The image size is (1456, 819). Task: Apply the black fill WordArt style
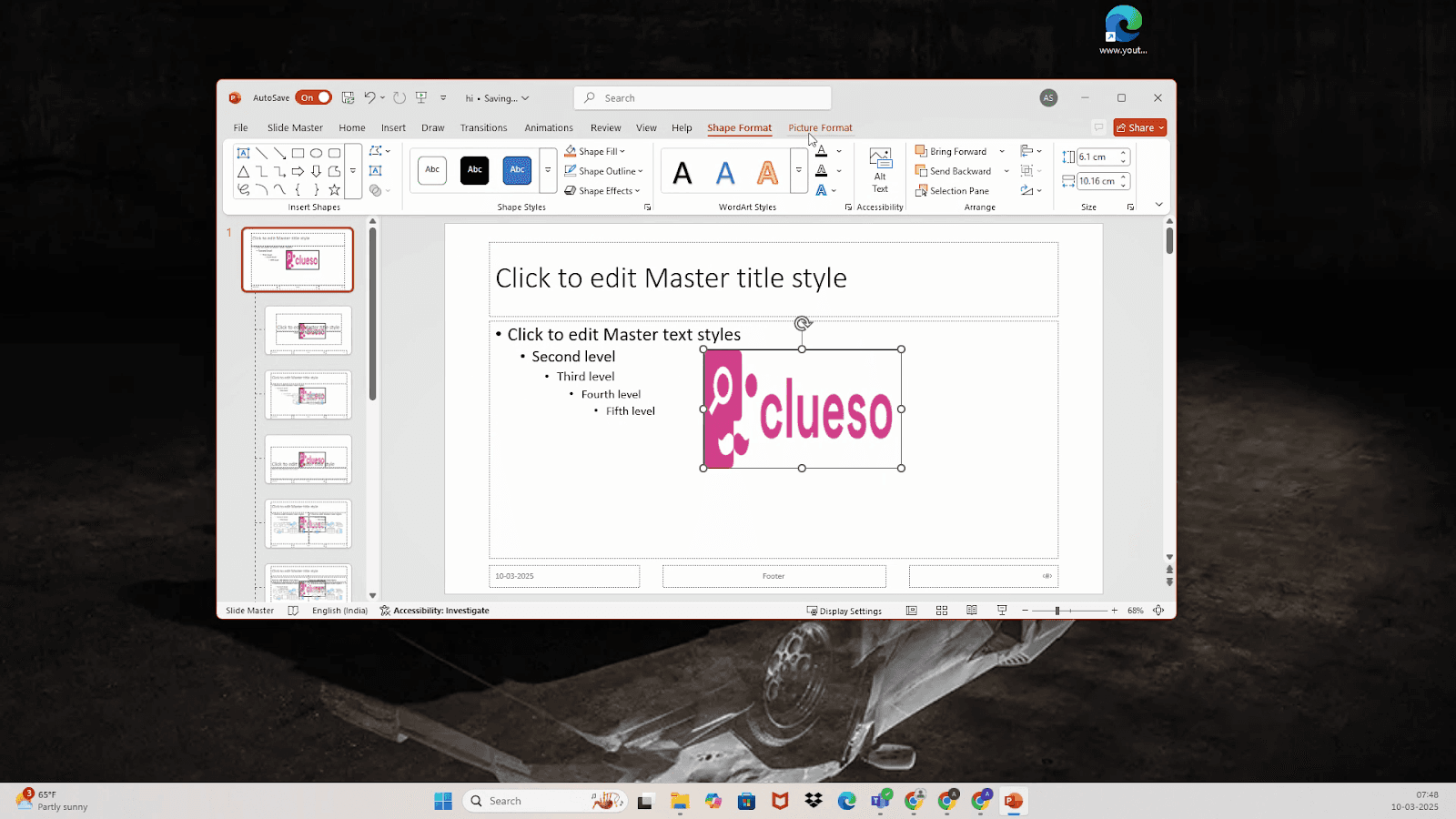pos(682,171)
